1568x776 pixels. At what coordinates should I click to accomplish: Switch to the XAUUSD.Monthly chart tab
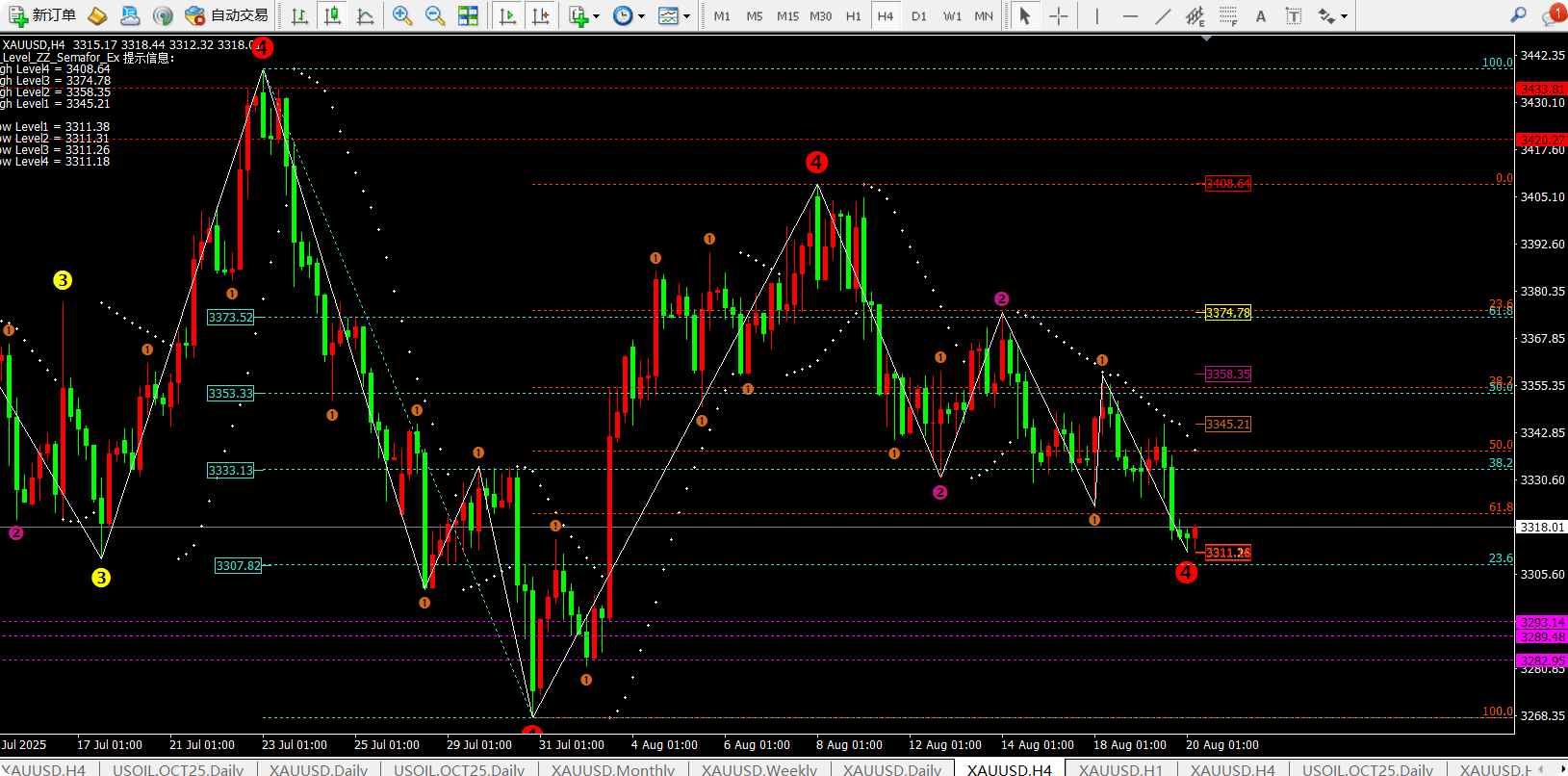tap(612, 769)
